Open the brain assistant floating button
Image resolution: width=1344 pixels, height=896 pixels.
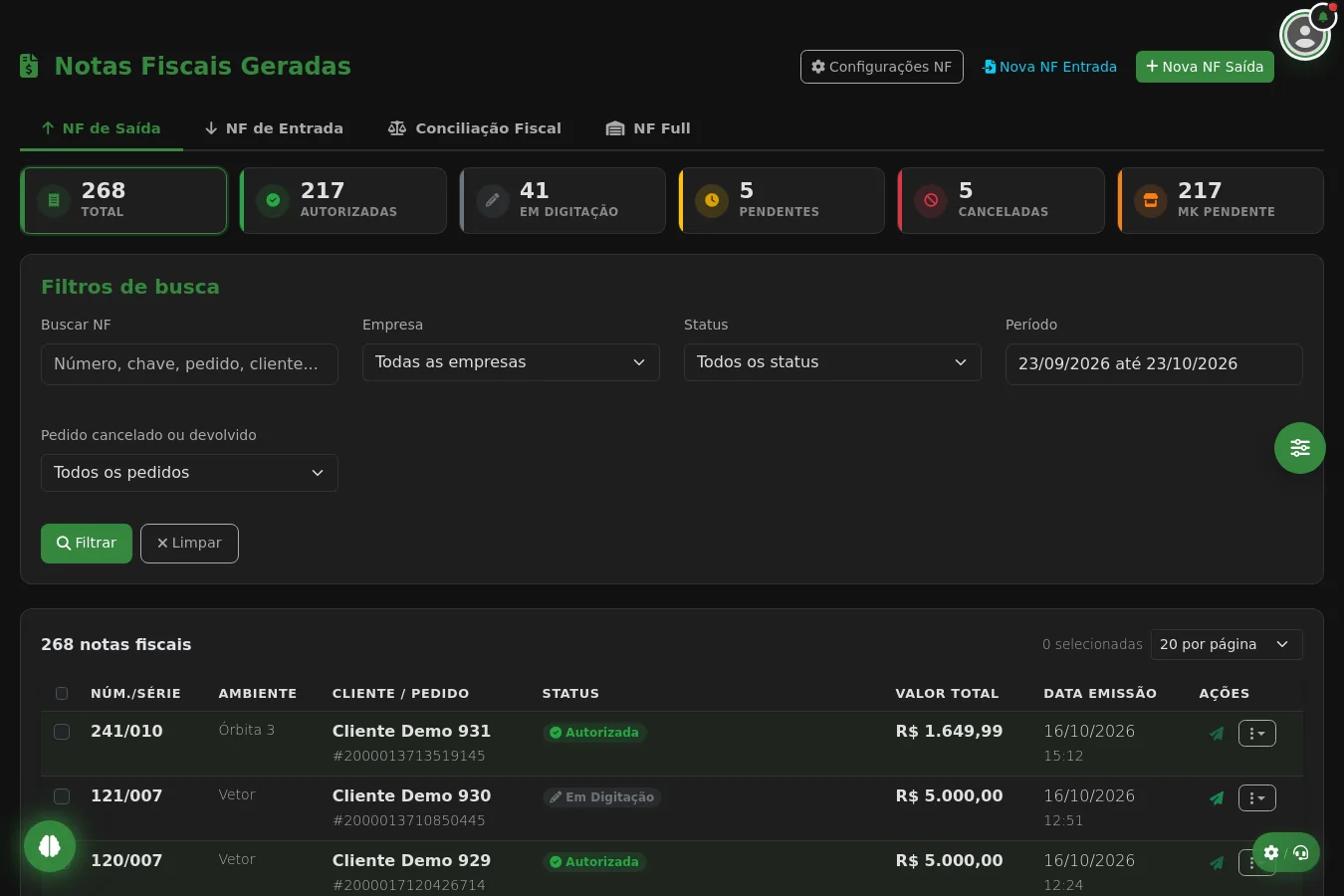[x=50, y=846]
